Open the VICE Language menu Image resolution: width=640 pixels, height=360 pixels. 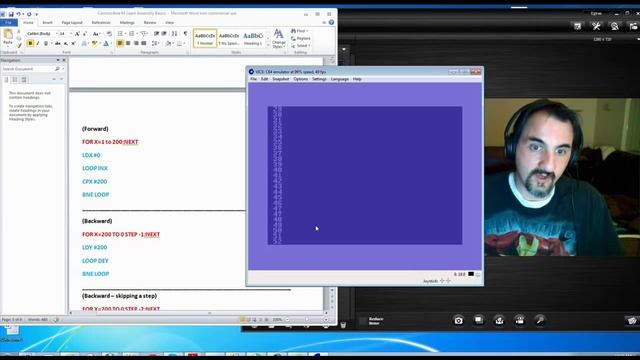click(340, 79)
